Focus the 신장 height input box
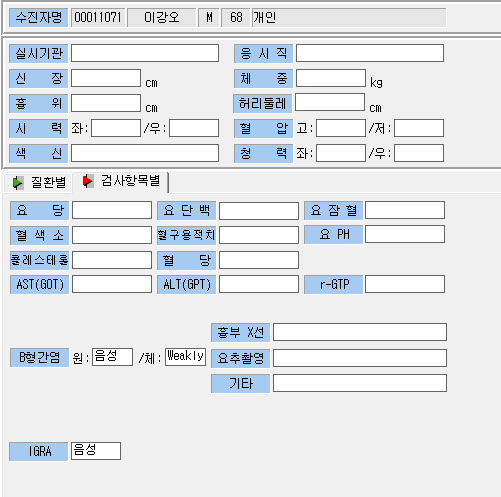501x497 pixels. tap(106, 78)
